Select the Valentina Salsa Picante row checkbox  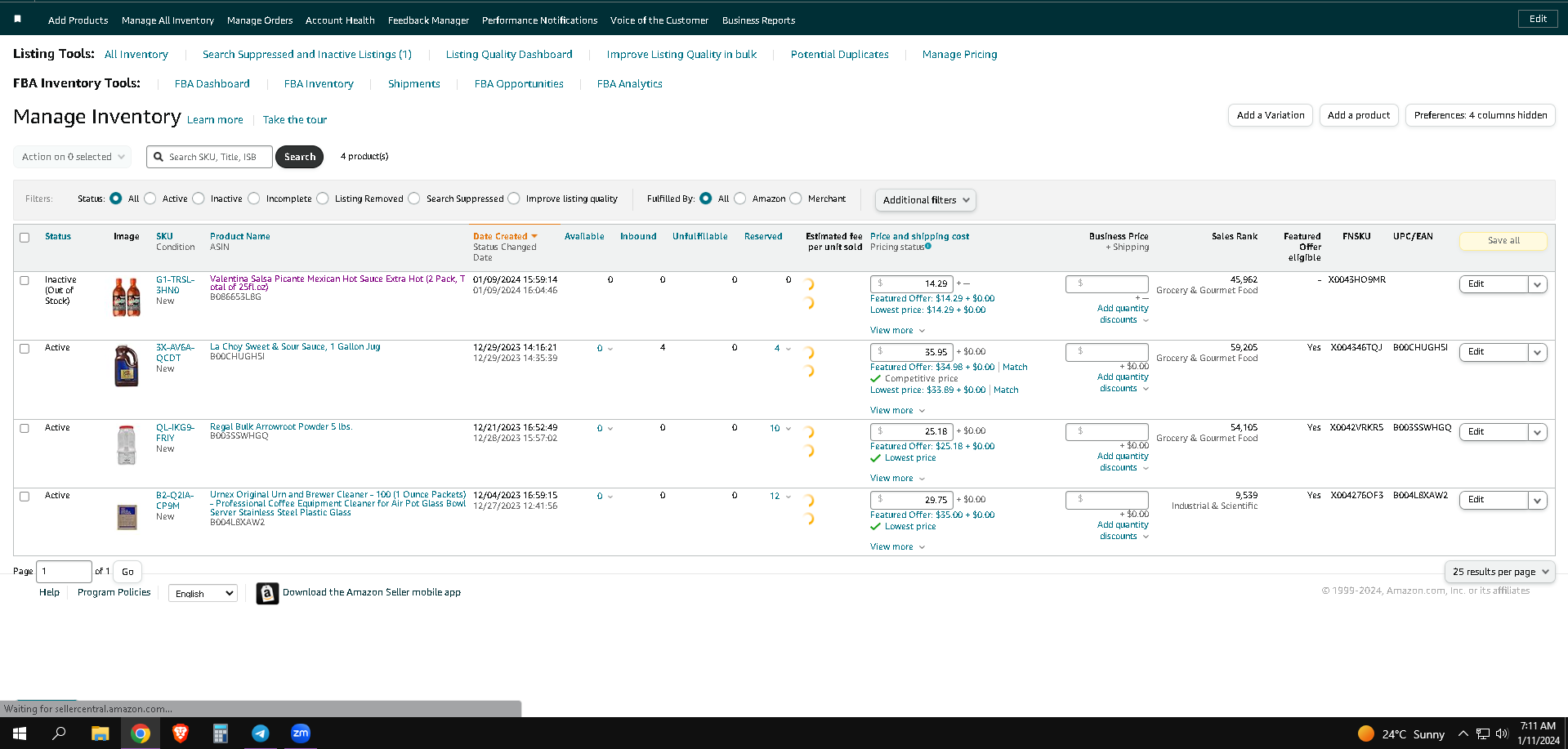coord(25,280)
